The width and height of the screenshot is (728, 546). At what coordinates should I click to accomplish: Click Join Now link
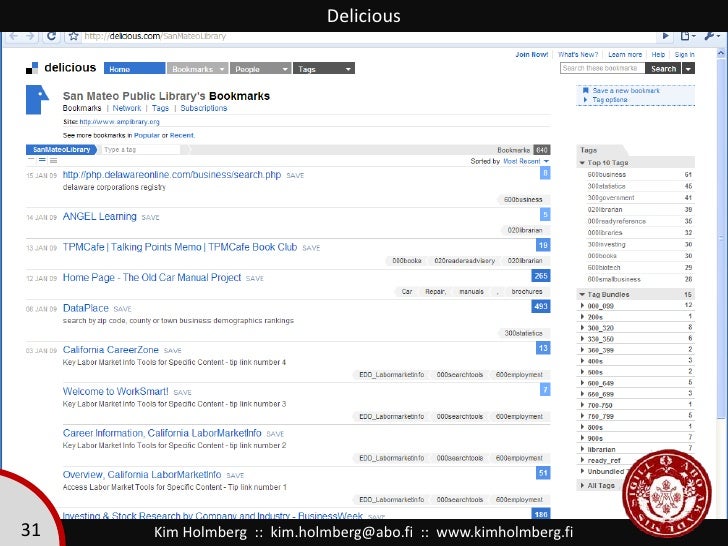pos(532,55)
